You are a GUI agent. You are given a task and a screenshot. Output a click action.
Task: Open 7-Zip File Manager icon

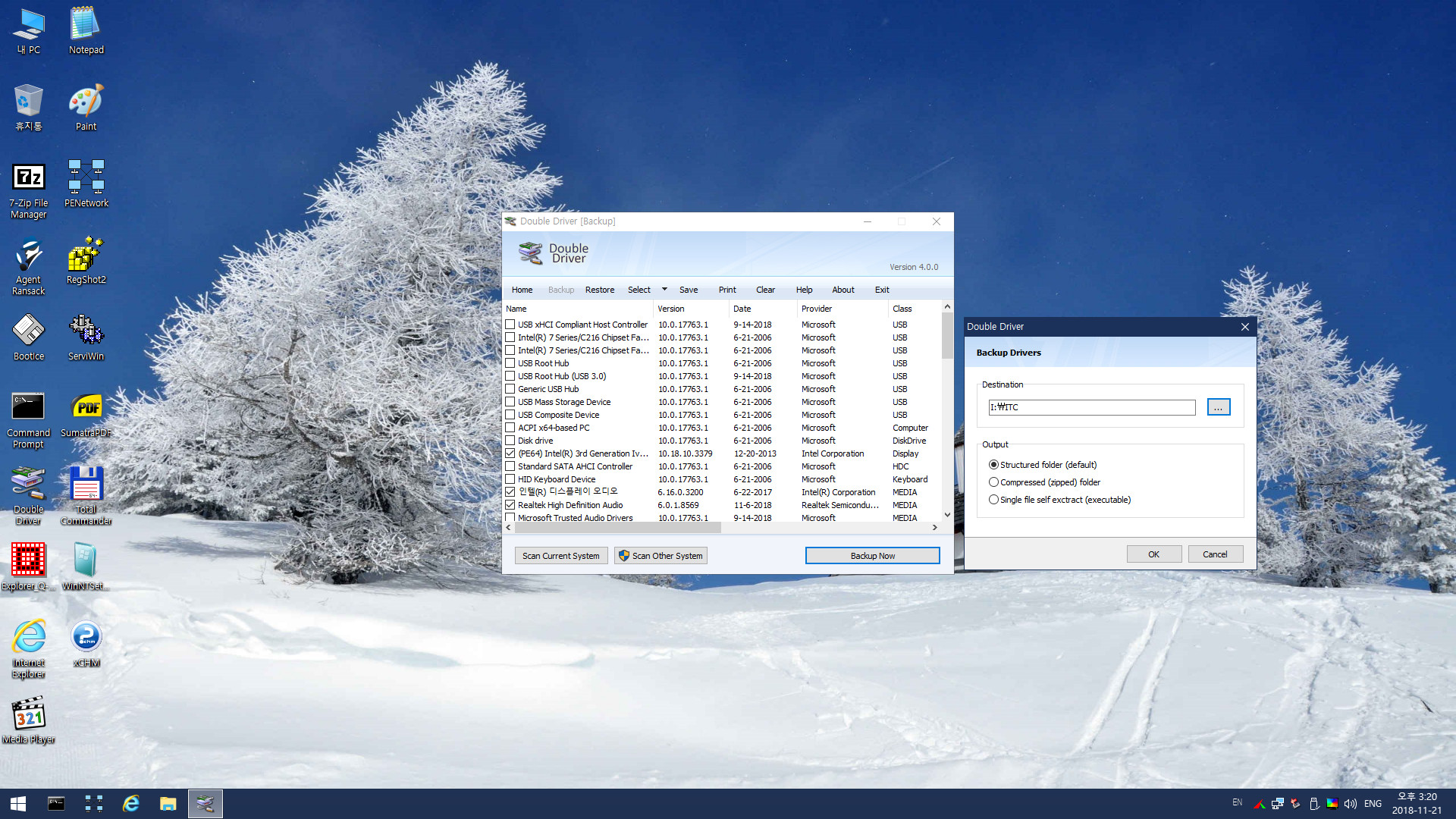[29, 190]
